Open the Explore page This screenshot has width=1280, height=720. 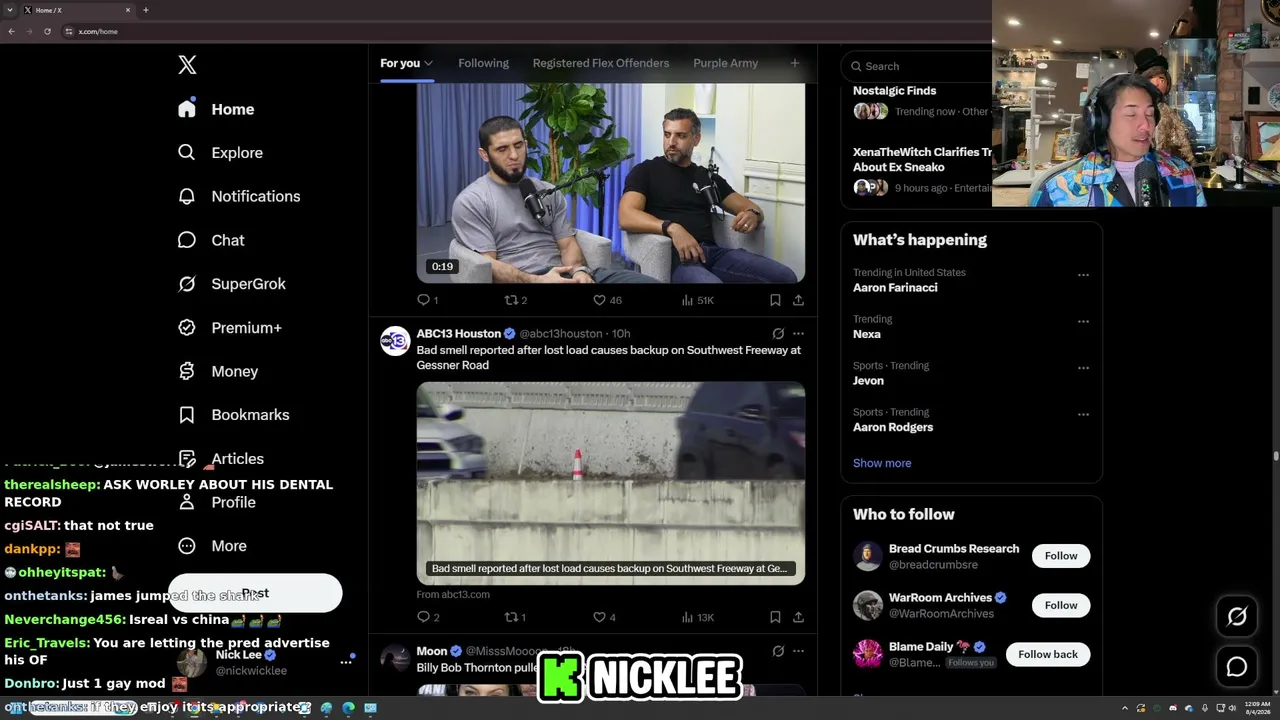click(220, 153)
